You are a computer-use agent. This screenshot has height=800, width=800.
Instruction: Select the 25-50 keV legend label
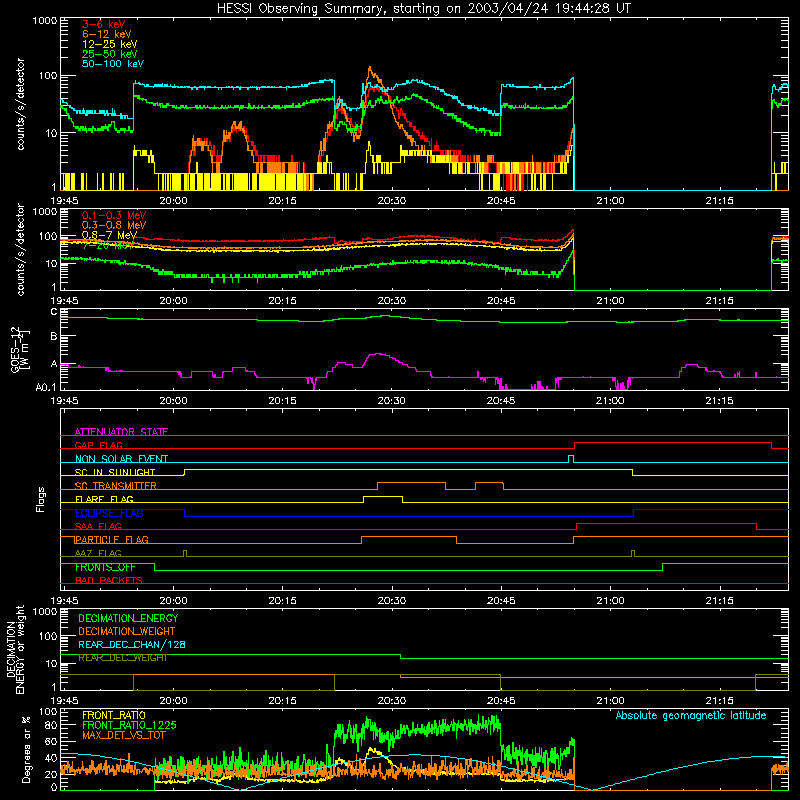pyautogui.click(x=110, y=54)
